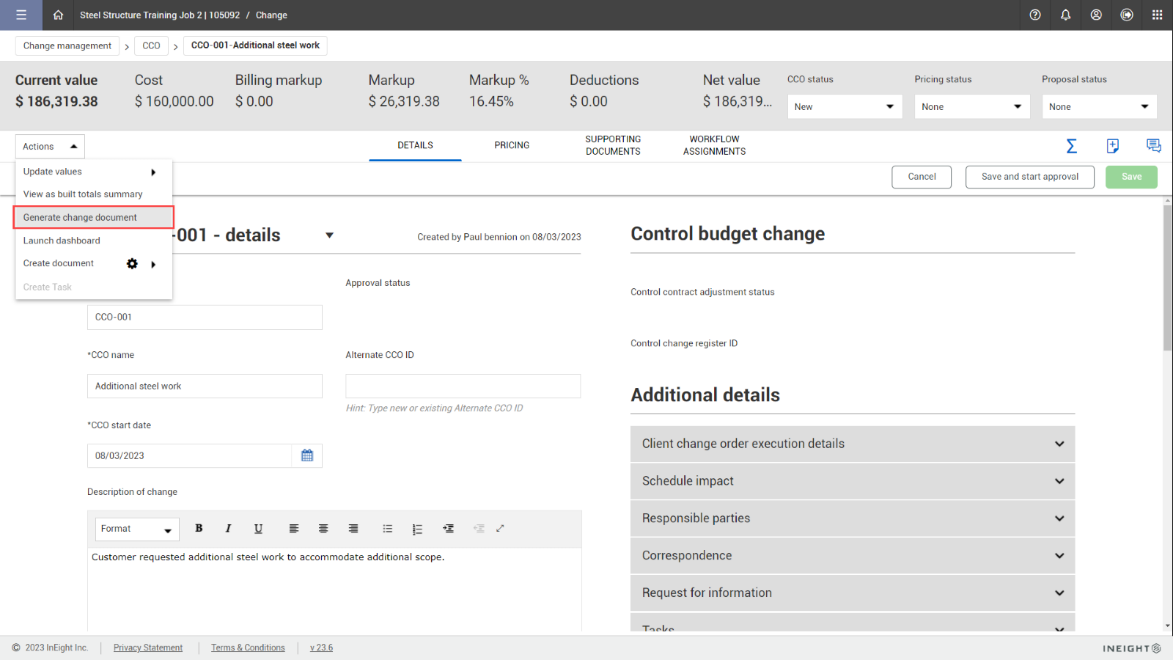Click the Cancel button
1173x660 pixels.
point(921,177)
